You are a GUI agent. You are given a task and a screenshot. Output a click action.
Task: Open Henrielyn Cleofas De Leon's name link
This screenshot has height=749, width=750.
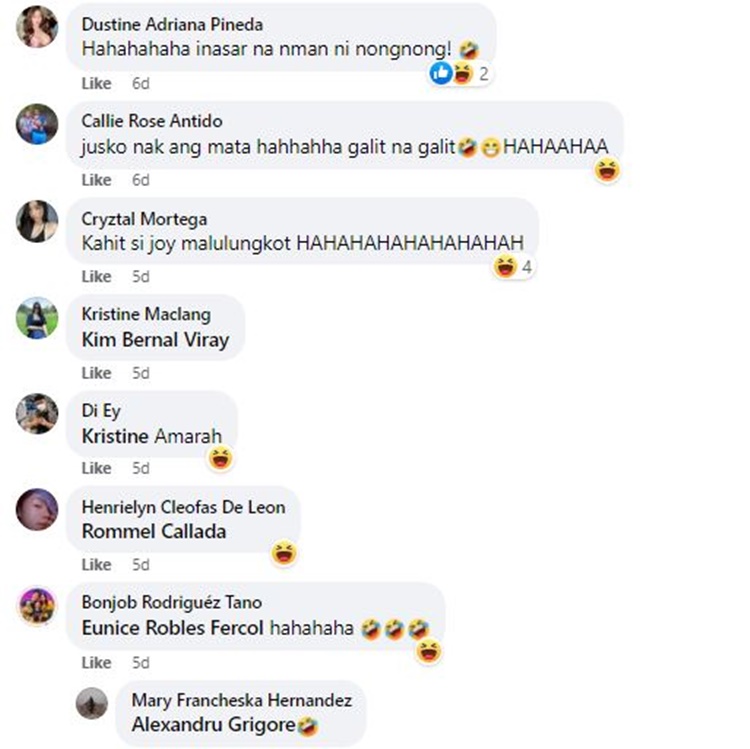coord(183,507)
